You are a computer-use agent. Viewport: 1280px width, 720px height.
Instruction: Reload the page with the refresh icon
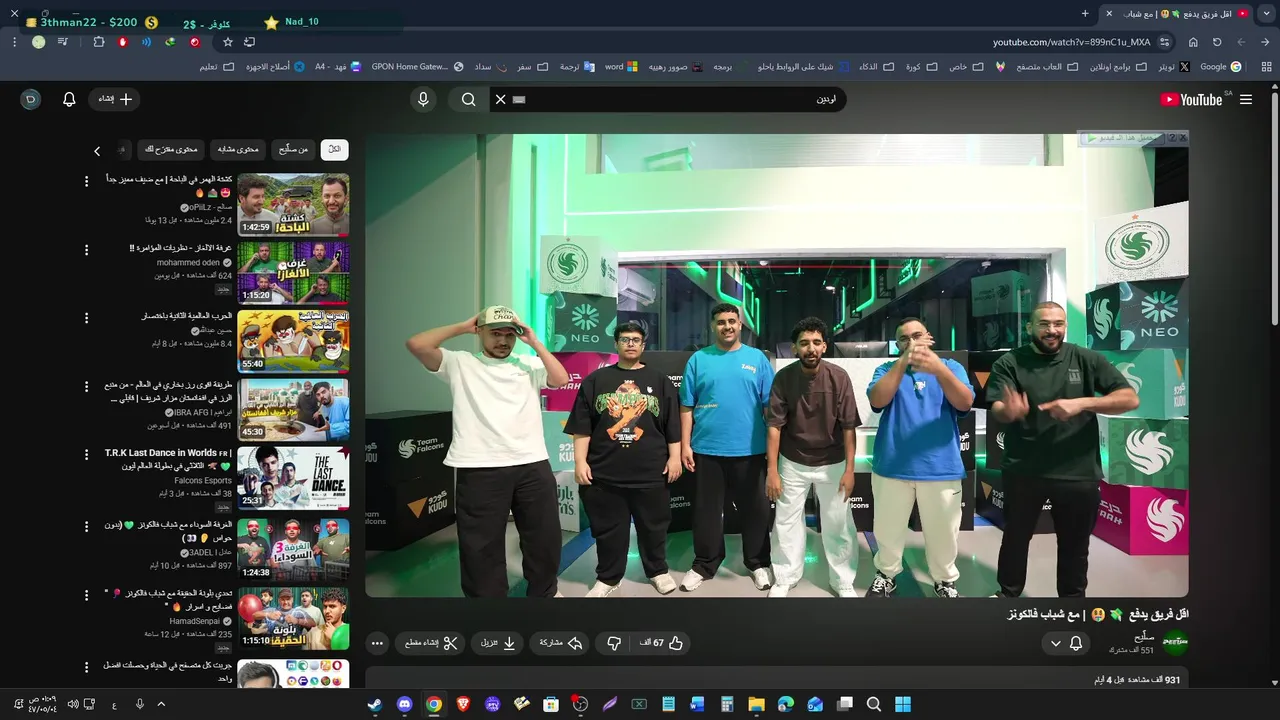(x=1217, y=42)
